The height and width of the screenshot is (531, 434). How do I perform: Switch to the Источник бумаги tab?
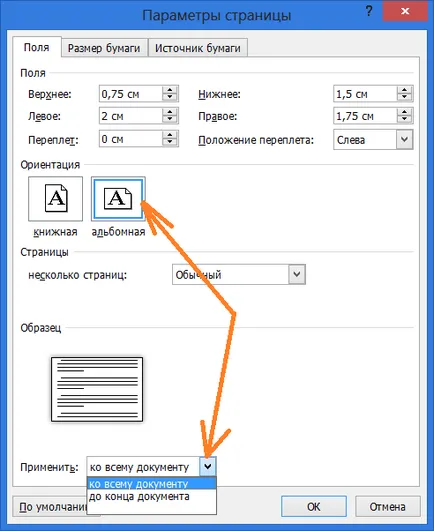point(198,48)
